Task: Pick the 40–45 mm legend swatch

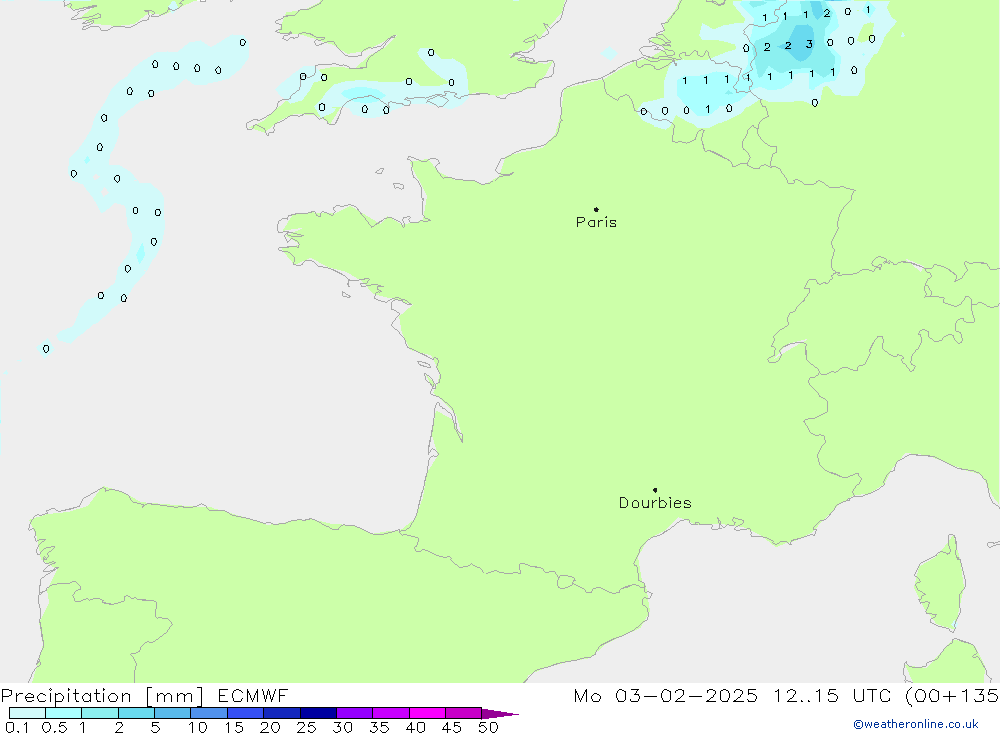Action: coord(427,713)
